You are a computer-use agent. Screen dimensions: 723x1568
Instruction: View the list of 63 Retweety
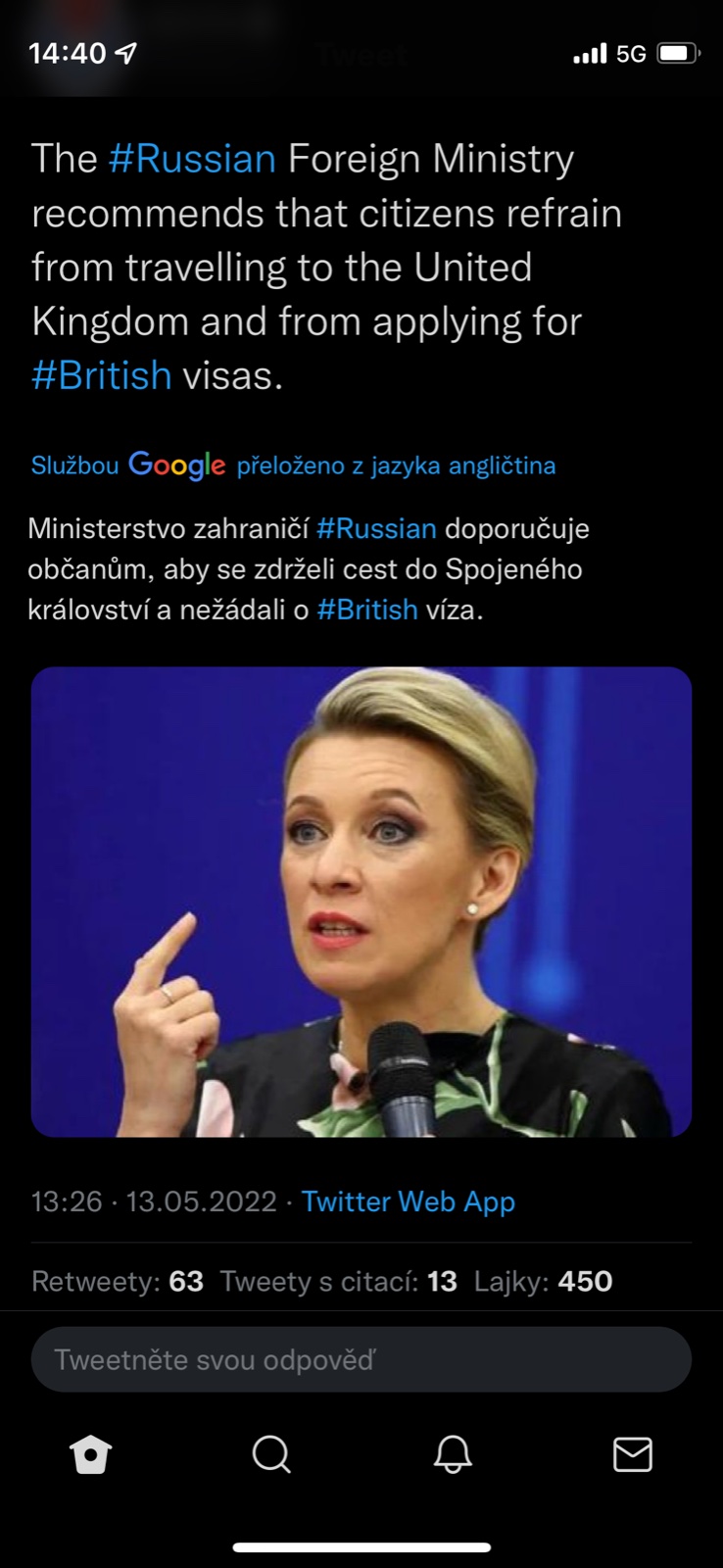118,1282
